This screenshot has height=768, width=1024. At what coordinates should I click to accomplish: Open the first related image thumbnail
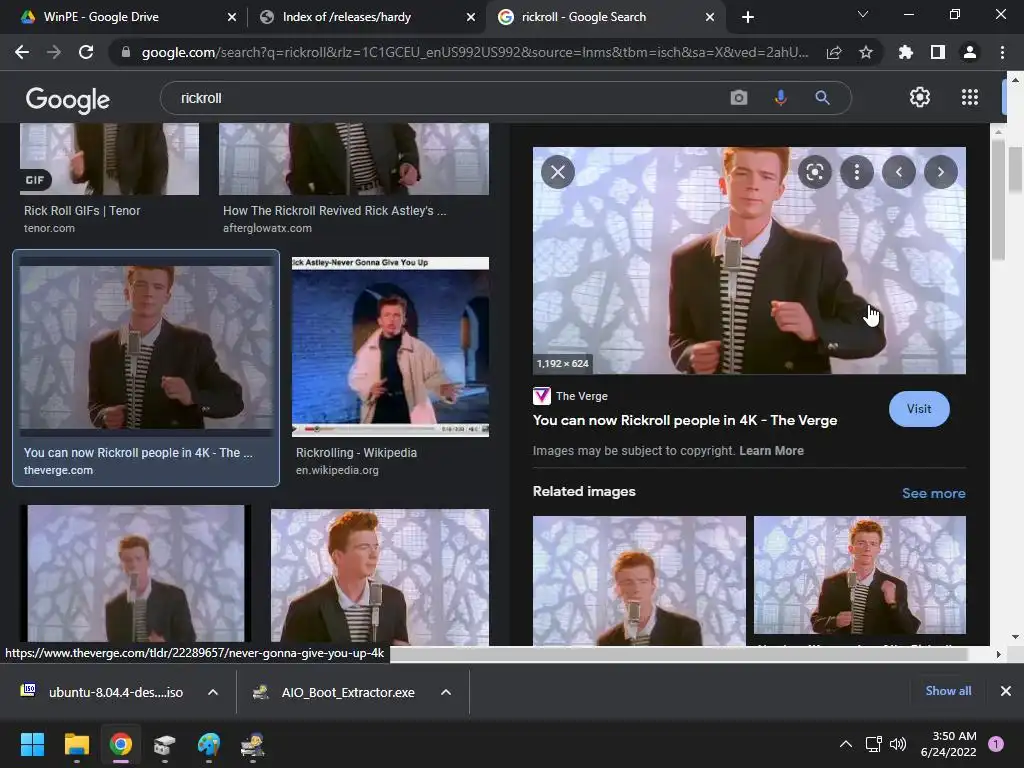639,581
